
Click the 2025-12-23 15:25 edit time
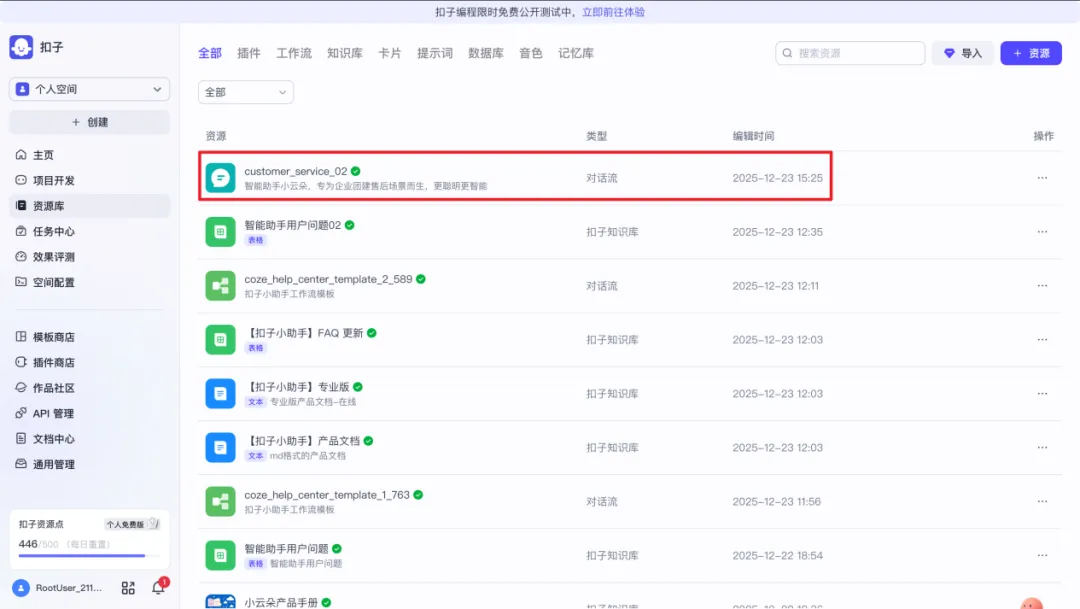[778, 178]
